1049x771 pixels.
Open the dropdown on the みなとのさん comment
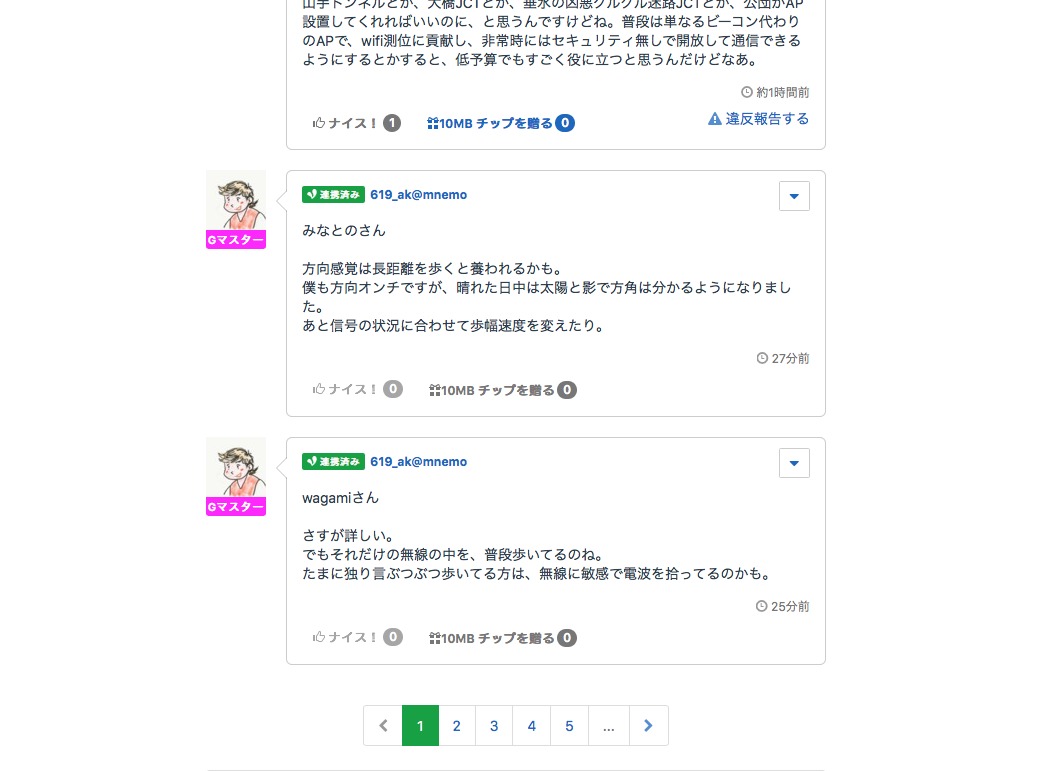[x=794, y=196]
